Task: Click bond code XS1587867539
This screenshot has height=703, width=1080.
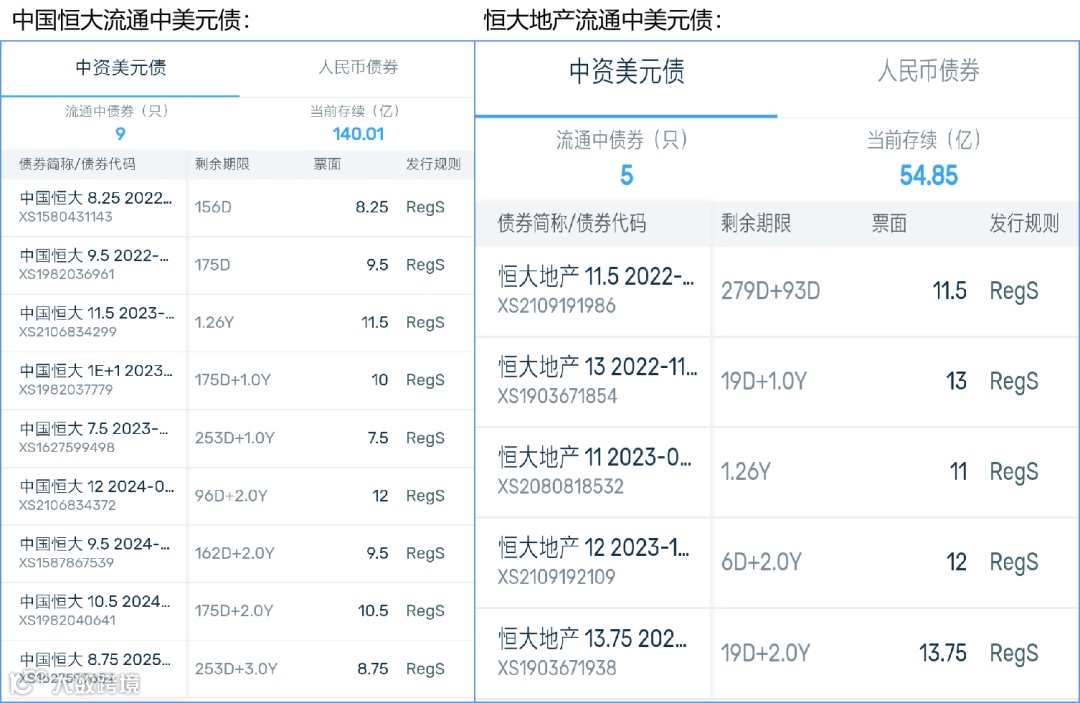Action: pos(66,563)
